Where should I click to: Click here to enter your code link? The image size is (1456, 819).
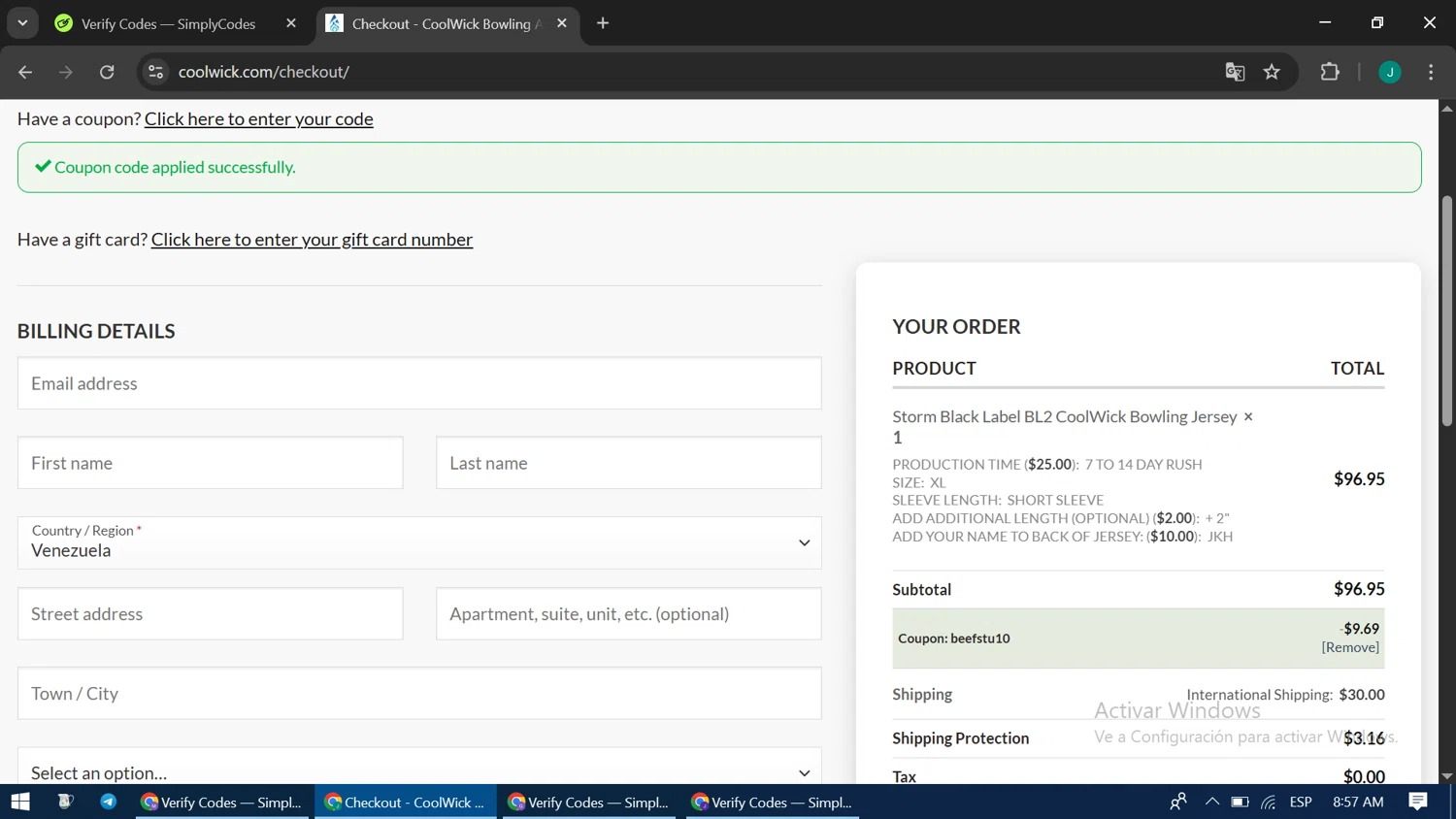point(259,118)
